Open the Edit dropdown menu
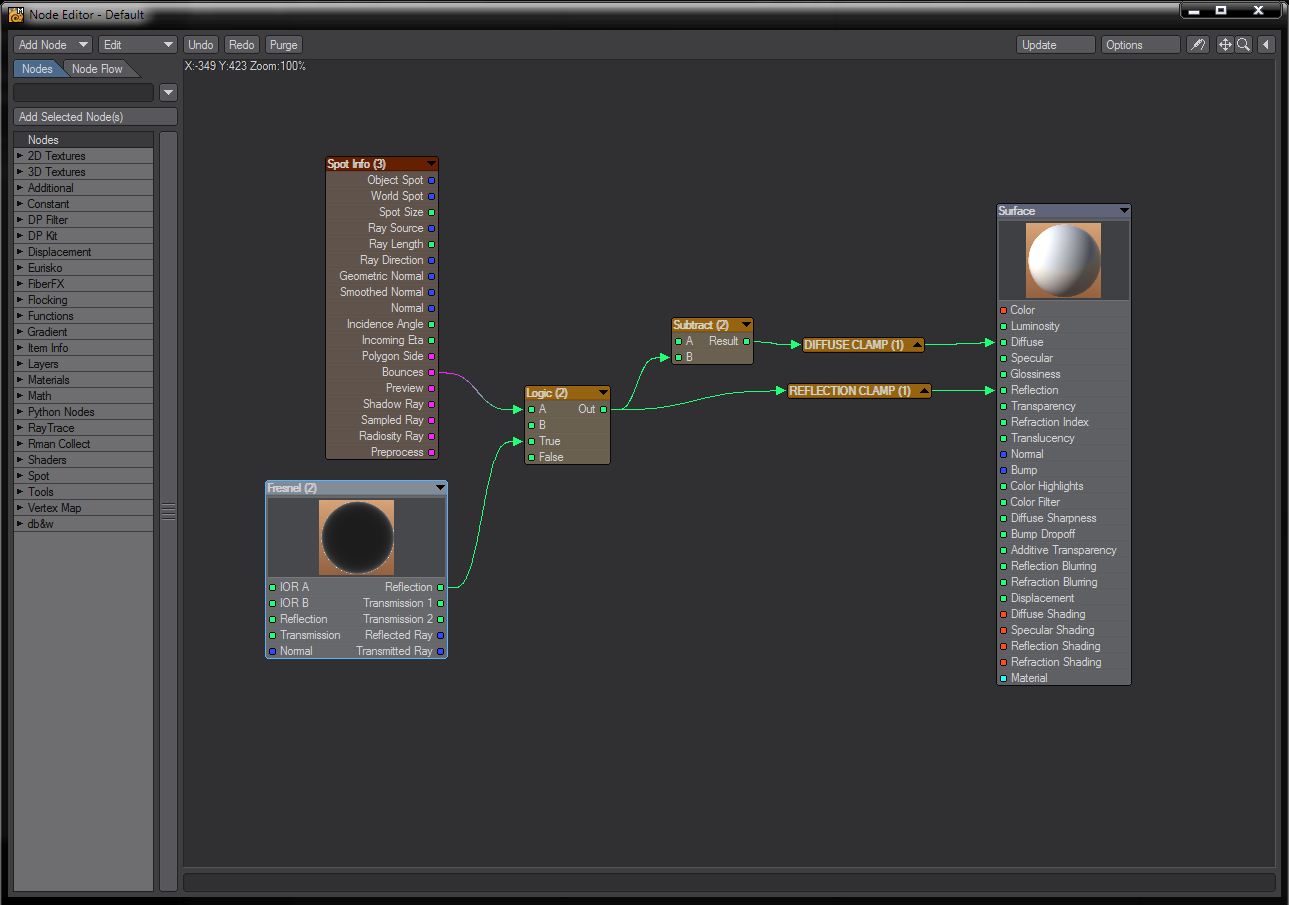Screen dimensions: 1289x905 (x=138, y=45)
